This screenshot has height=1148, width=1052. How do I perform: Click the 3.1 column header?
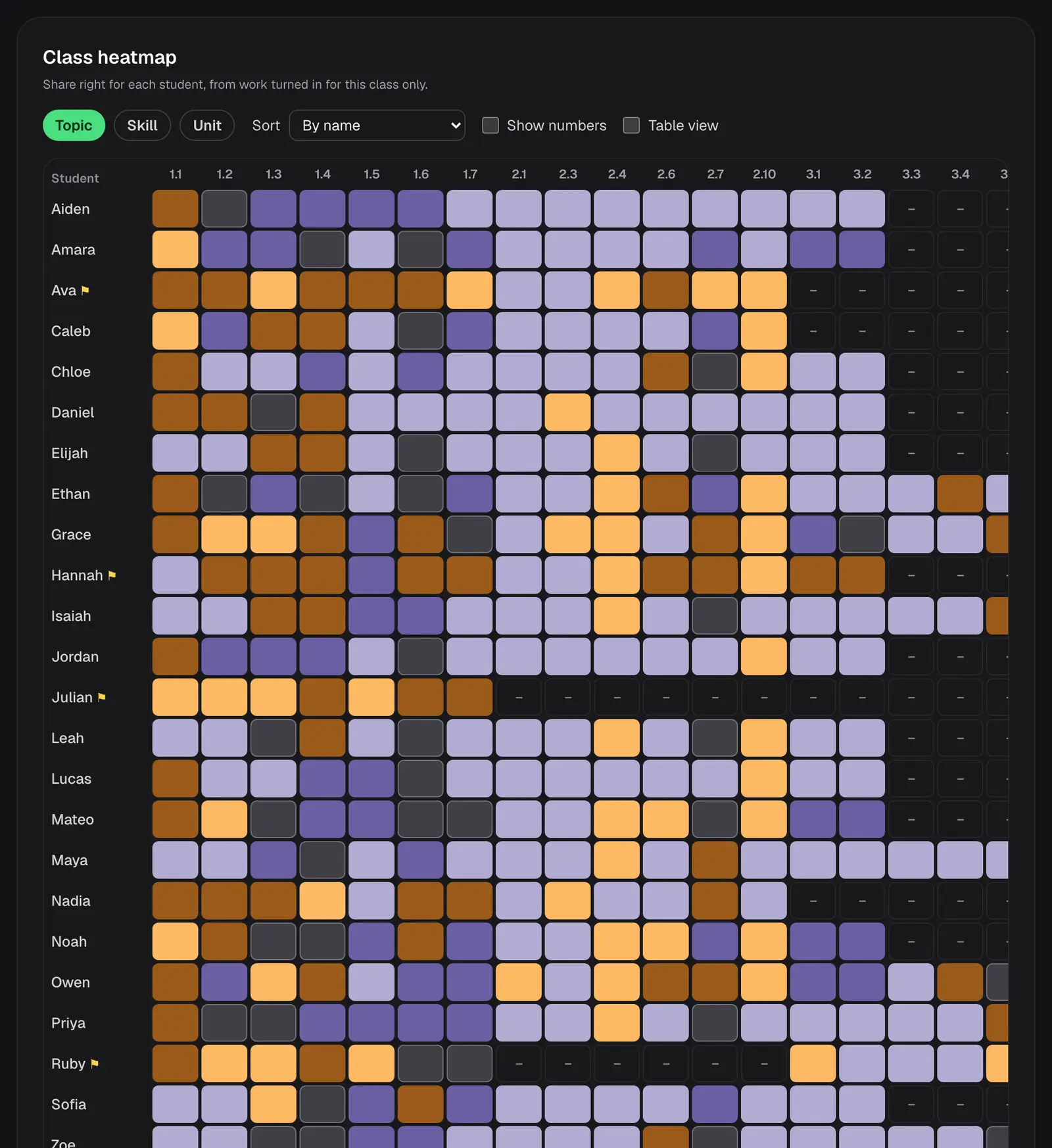point(813,174)
